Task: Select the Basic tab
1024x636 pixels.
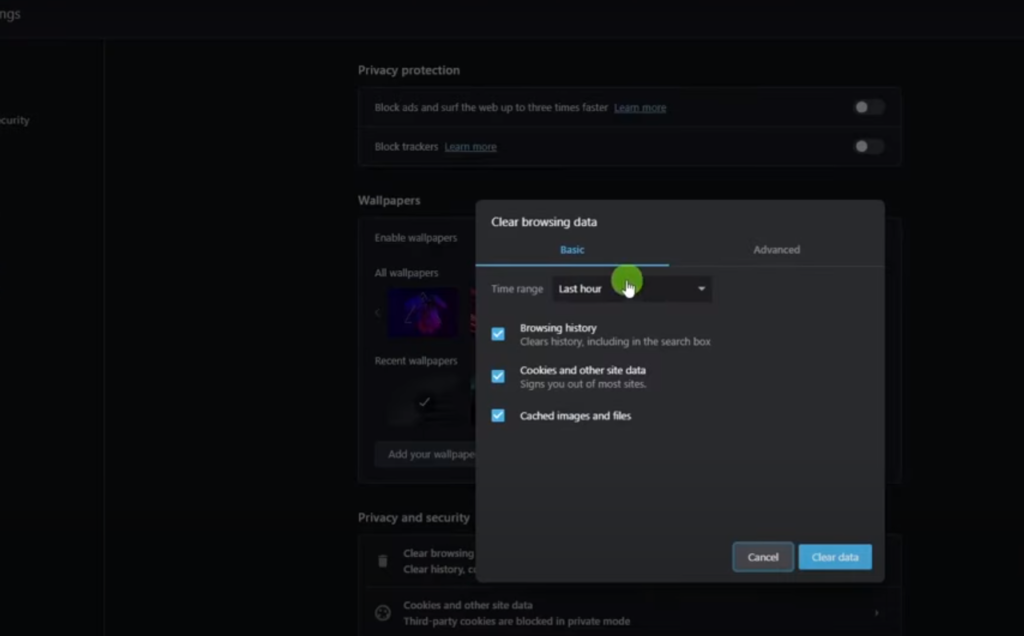Action: pos(572,250)
